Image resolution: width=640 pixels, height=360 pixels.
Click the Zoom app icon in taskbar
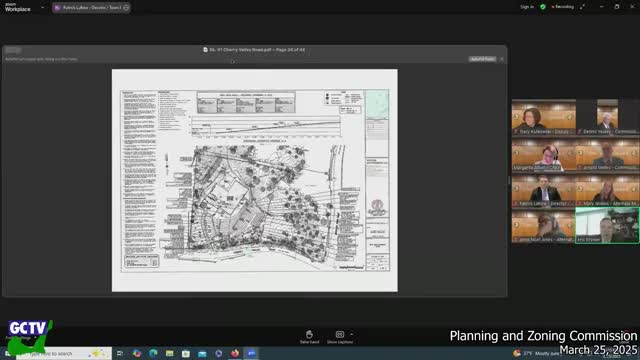pyautogui.click(x=251, y=353)
